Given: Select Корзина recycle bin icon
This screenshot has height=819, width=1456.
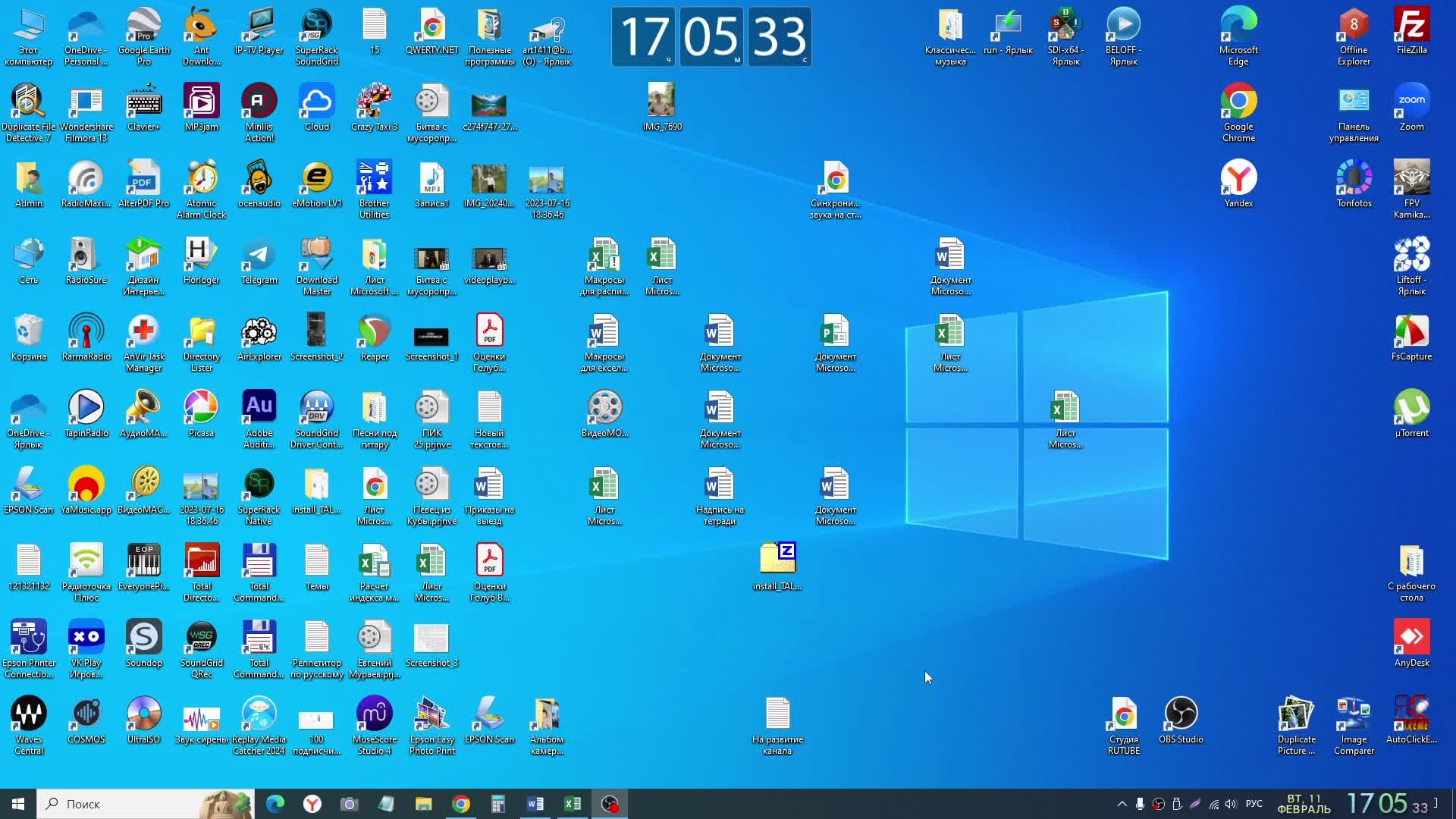Looking at the screenshot, I should [28, 337].
